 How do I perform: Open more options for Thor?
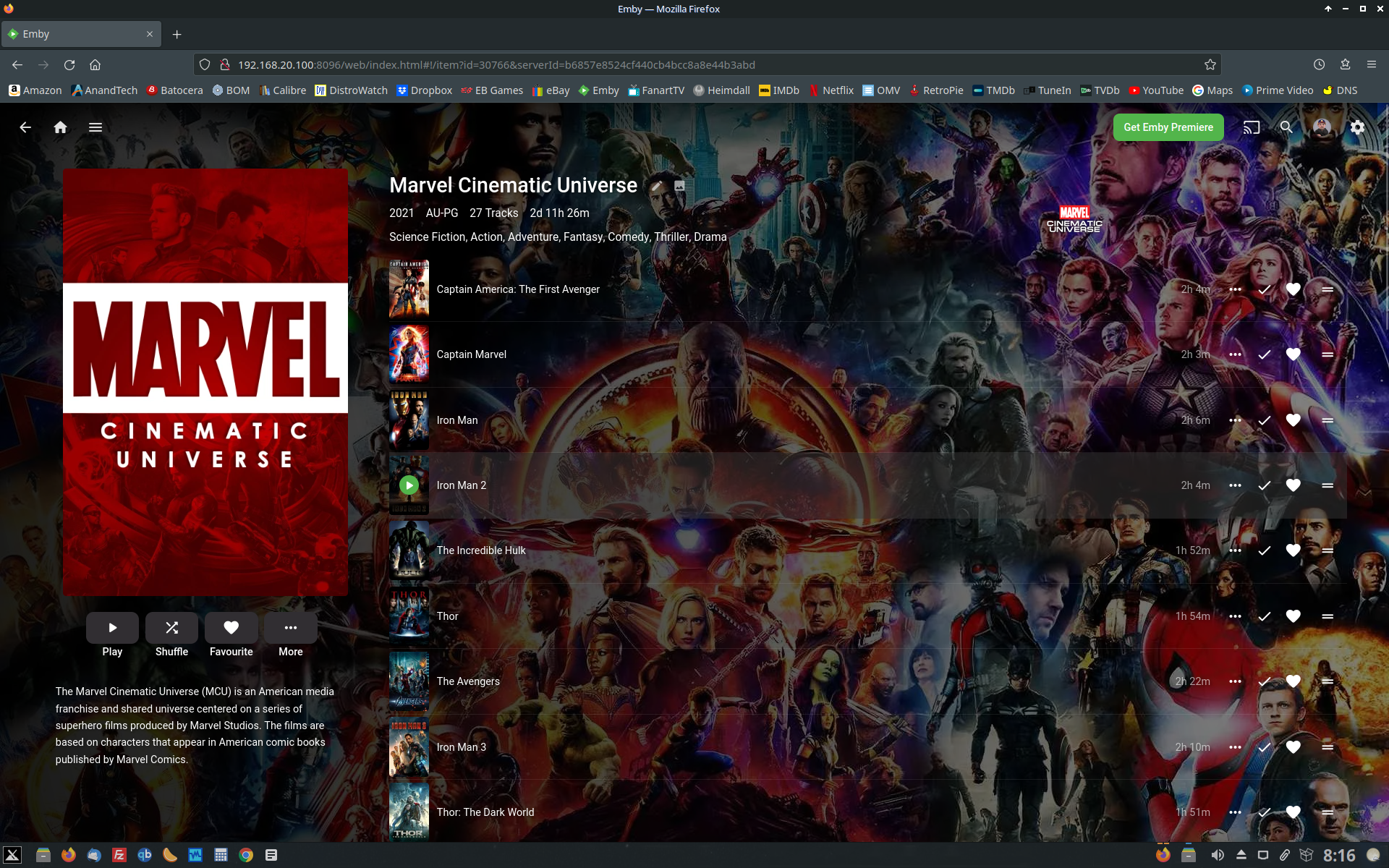(1235, 616)
